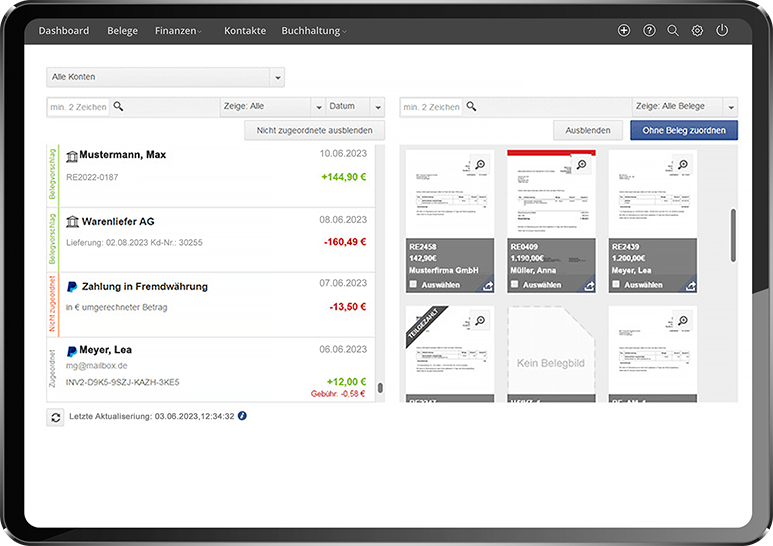Check Auswählen box for RE0409
Image resolution: width=773 pixels, height=546 pixels.
pyautogui.click(x=515, y=285)
